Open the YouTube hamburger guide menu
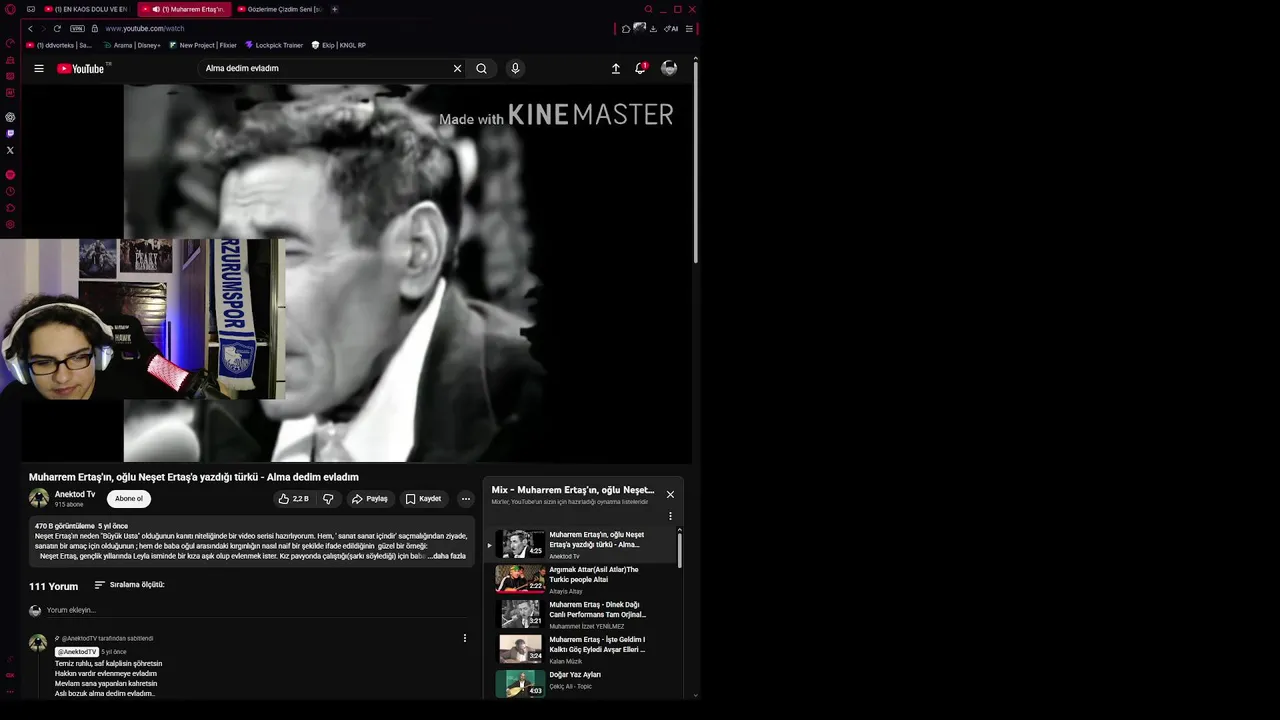The image size is (1280, 720). 39,69
